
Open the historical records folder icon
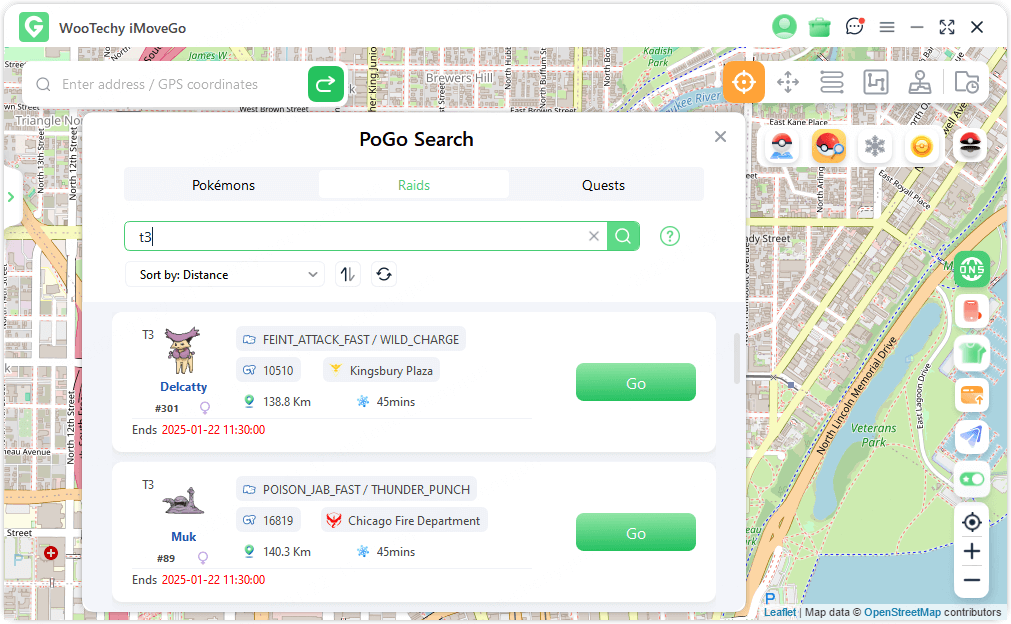click(x=966, y=82)
